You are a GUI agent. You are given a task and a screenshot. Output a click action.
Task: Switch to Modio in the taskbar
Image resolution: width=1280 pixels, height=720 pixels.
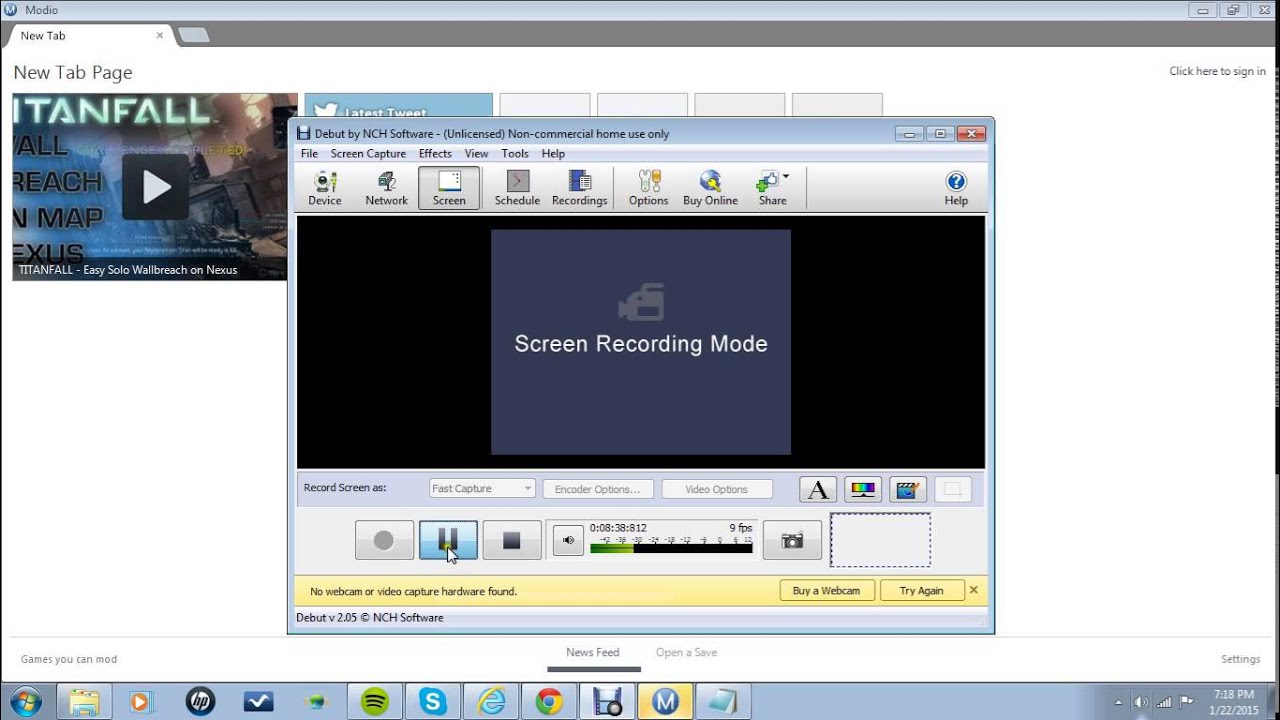pyautogui.click(x=665, y=701)
